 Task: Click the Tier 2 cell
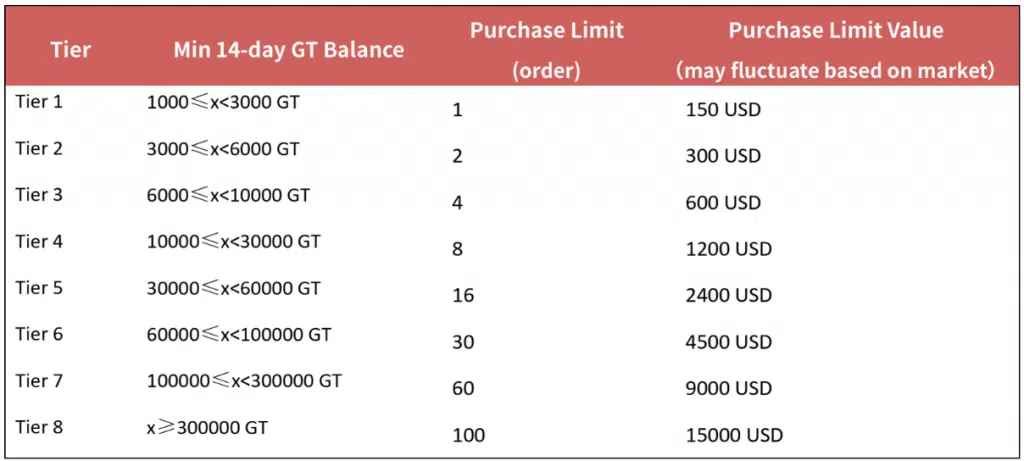coord(39,148)
